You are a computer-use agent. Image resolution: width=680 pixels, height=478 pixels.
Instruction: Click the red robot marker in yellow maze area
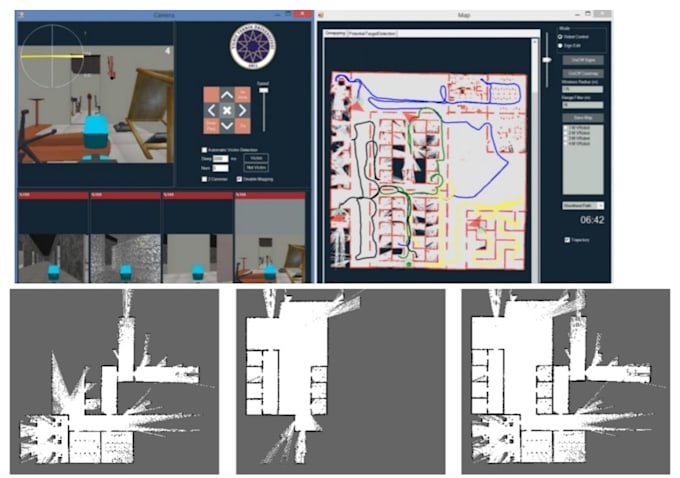click(x=475, y=222)
